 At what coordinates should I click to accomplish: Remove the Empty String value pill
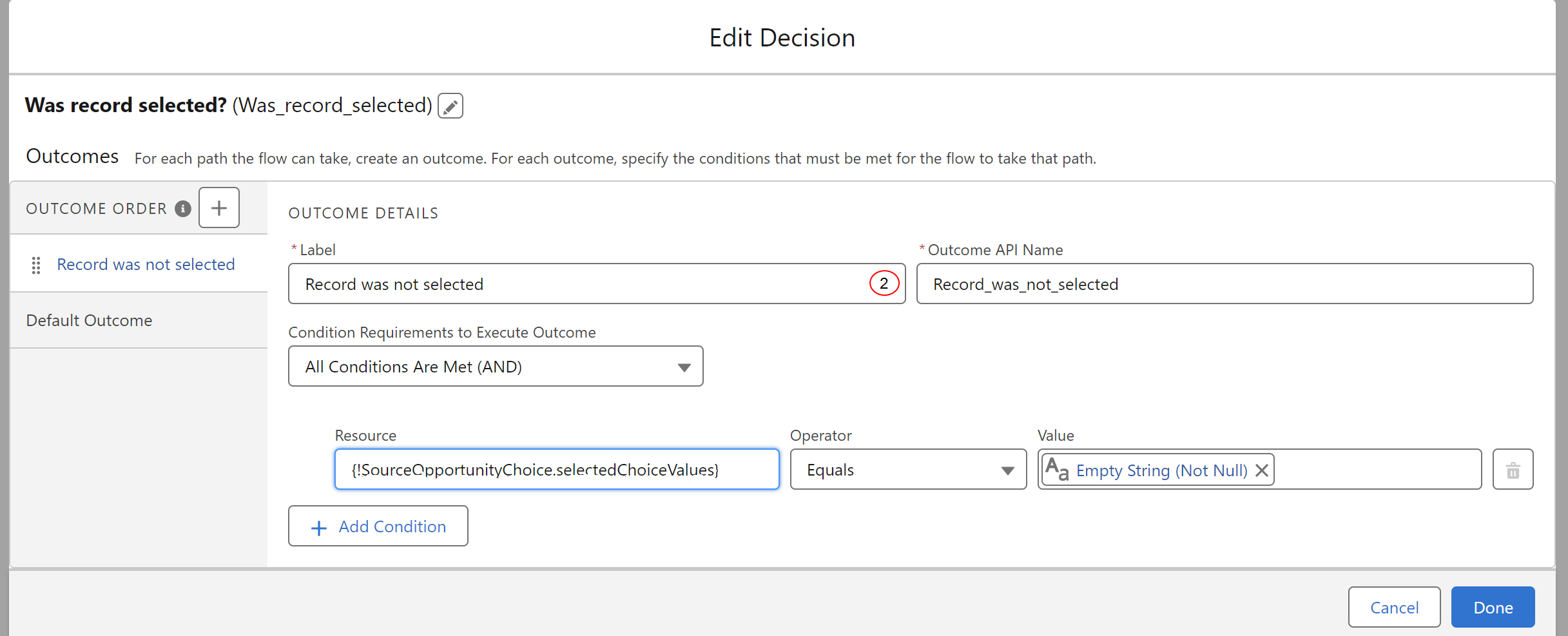point(1262,470)
